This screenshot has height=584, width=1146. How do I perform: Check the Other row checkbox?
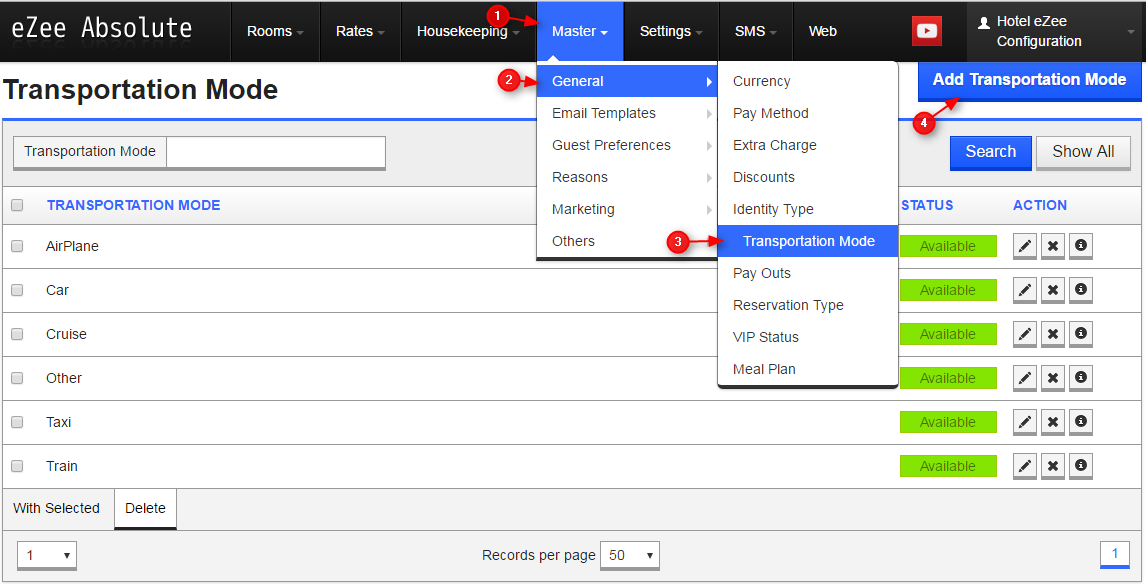point(17,378)
